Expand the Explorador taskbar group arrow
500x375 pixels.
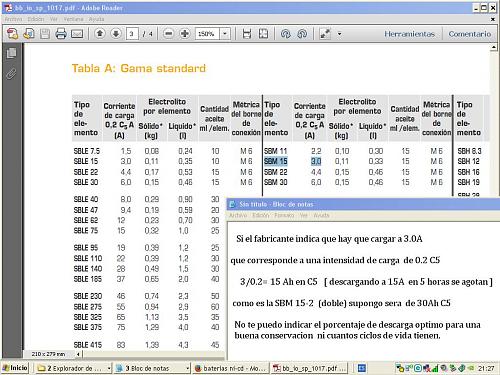click(x=109, y=368)
